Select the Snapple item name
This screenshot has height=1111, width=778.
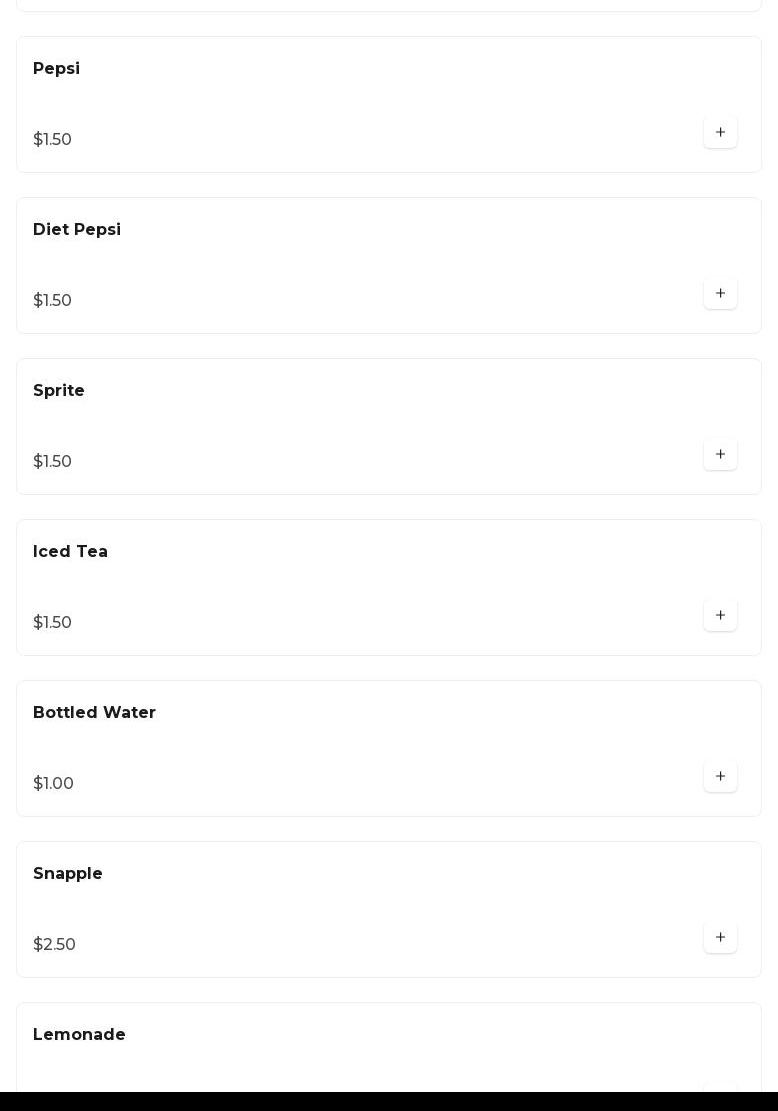click(67, 874)
